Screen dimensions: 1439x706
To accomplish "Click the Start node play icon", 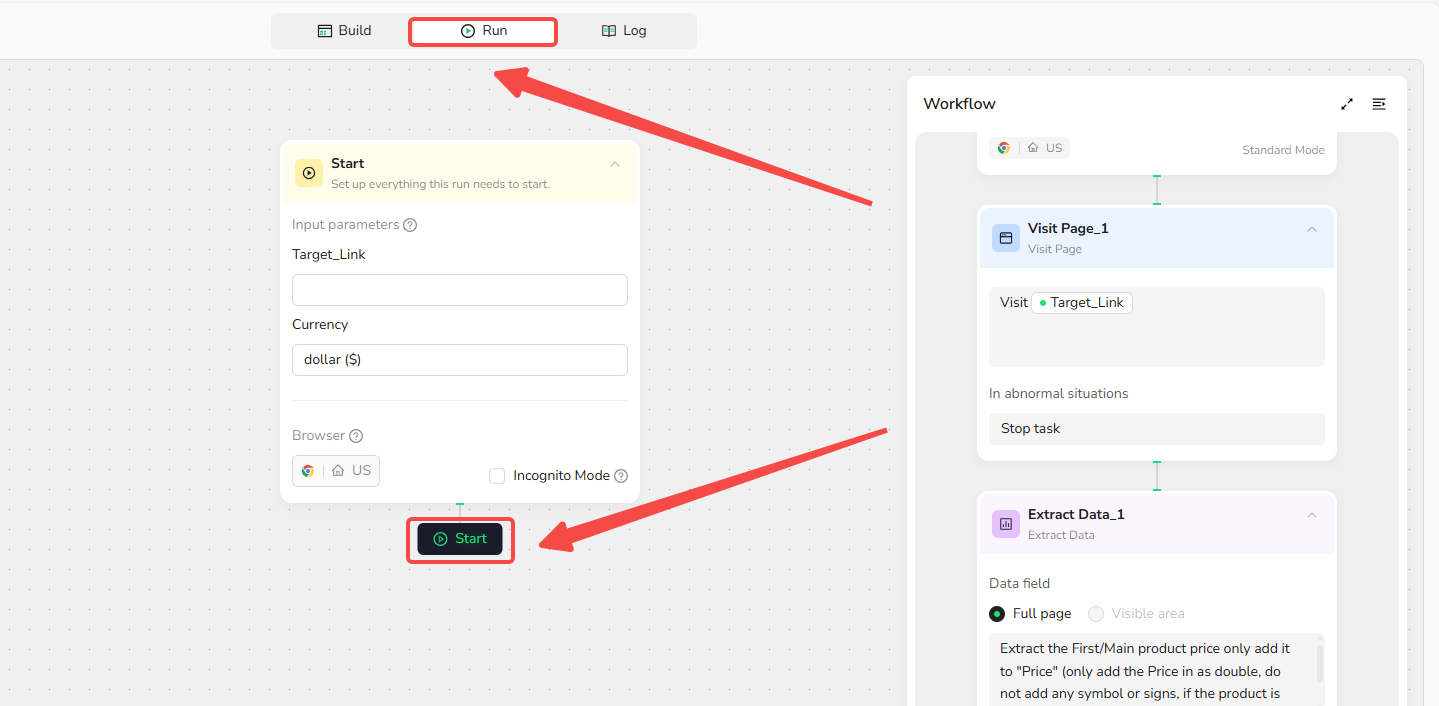I will coord(309,173).
